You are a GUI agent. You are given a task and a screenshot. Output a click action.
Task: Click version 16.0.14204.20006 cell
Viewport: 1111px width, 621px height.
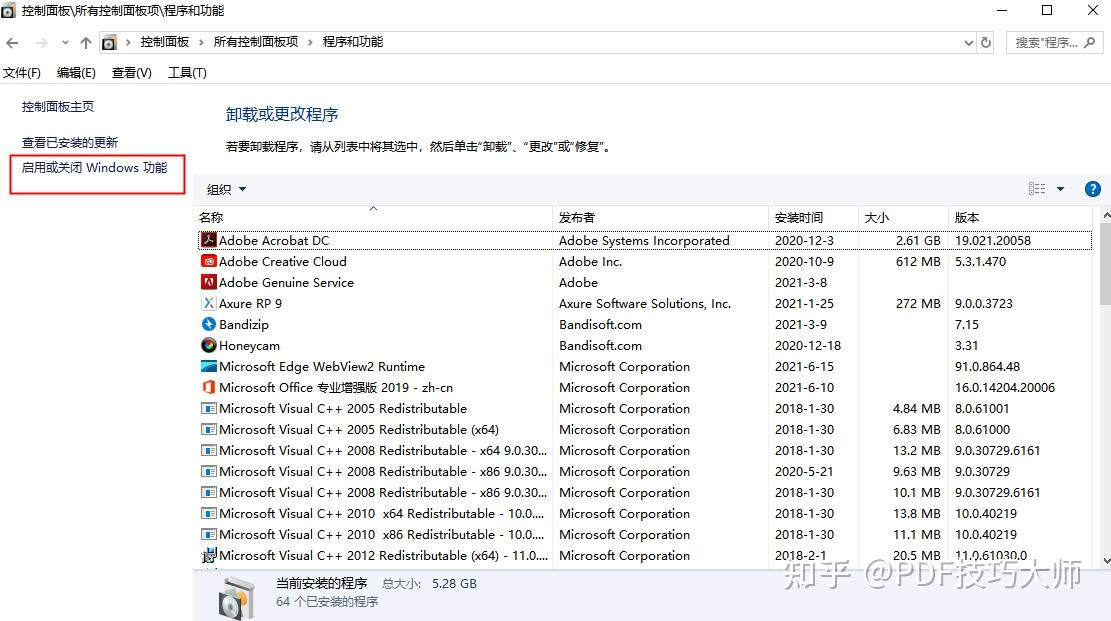pos(1005,387)
